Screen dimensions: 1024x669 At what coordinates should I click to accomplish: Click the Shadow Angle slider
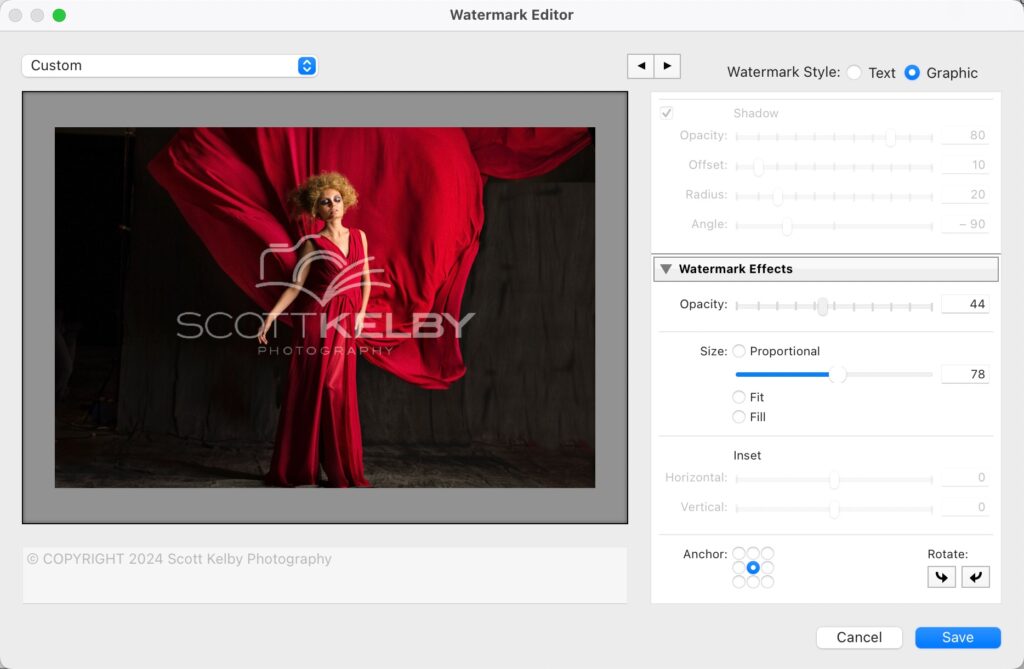pos(834,226)
